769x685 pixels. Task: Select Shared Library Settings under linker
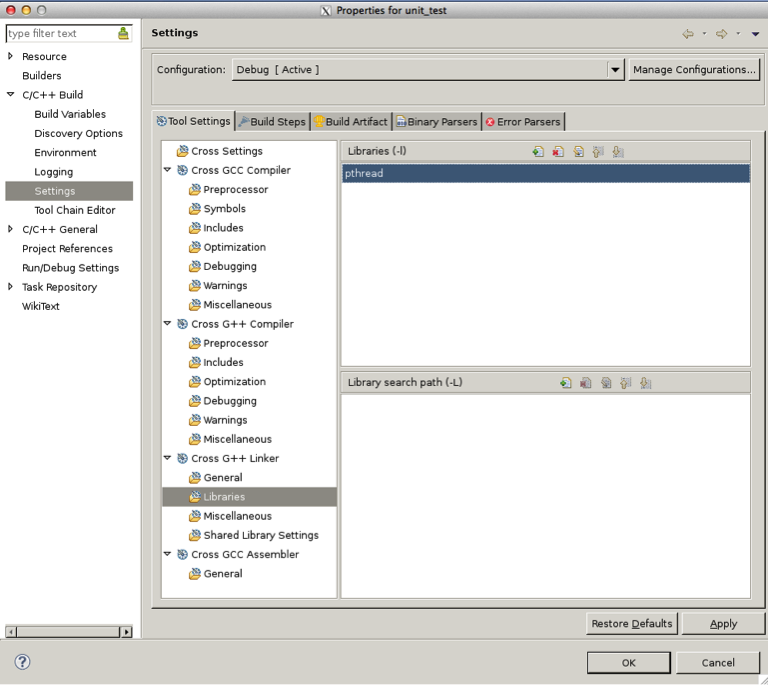point(261,535)
